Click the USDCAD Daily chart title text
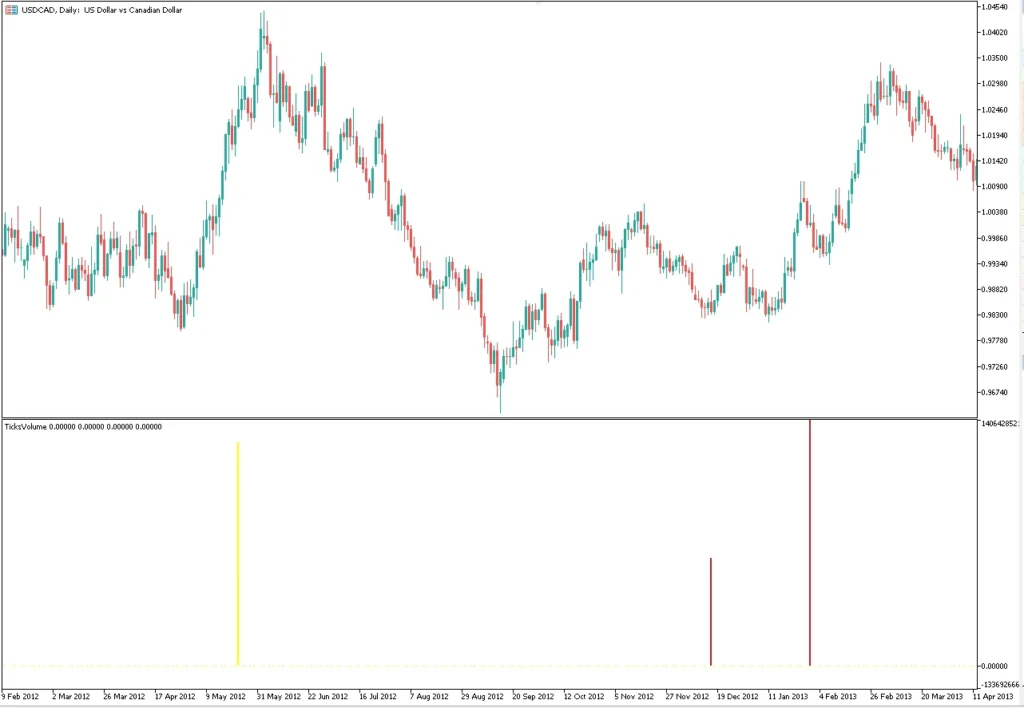Screen dimensions: 1024x708 (x=101, y=10)
